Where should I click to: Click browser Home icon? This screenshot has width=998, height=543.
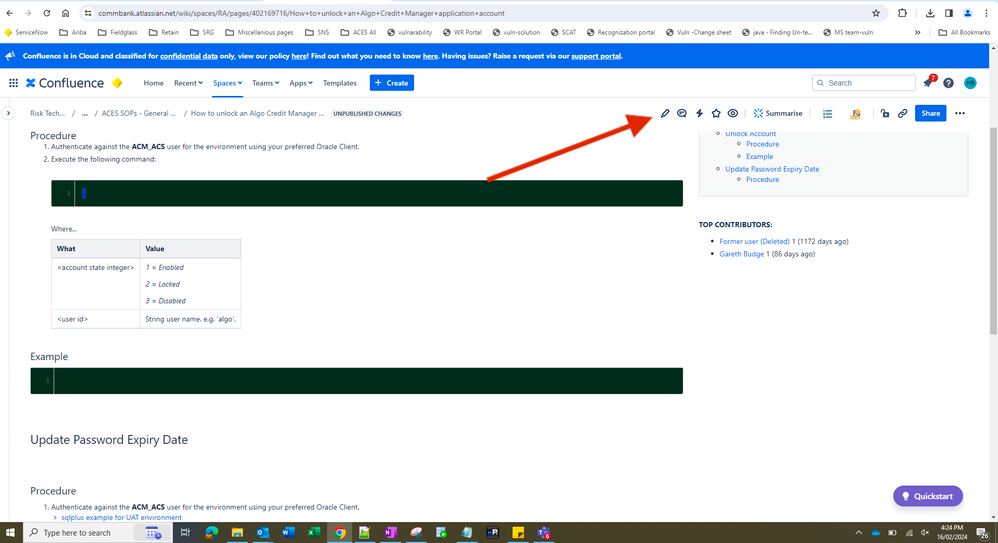tap(66, 13)
